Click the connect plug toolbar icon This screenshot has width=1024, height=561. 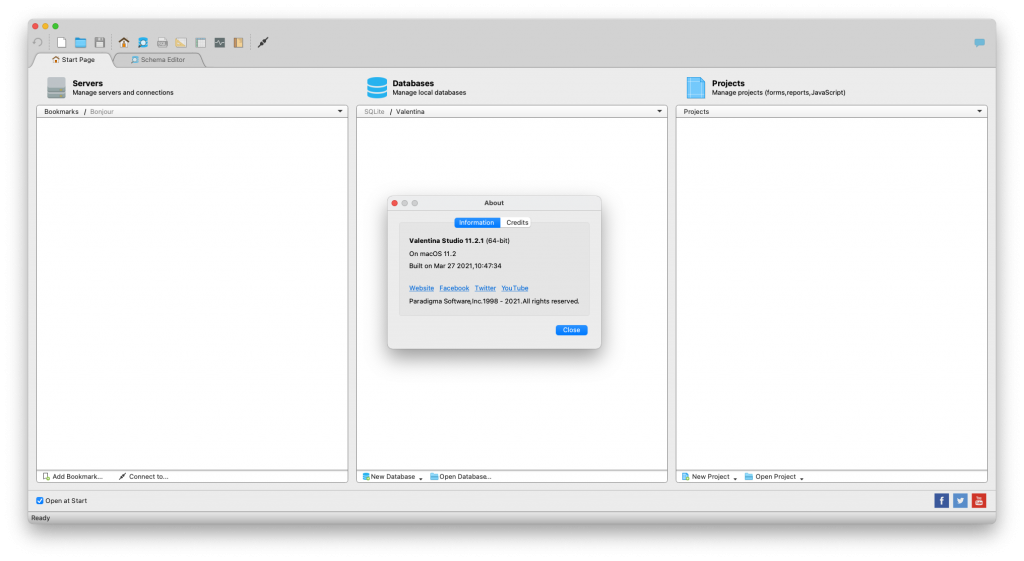(x=263, y=42)
